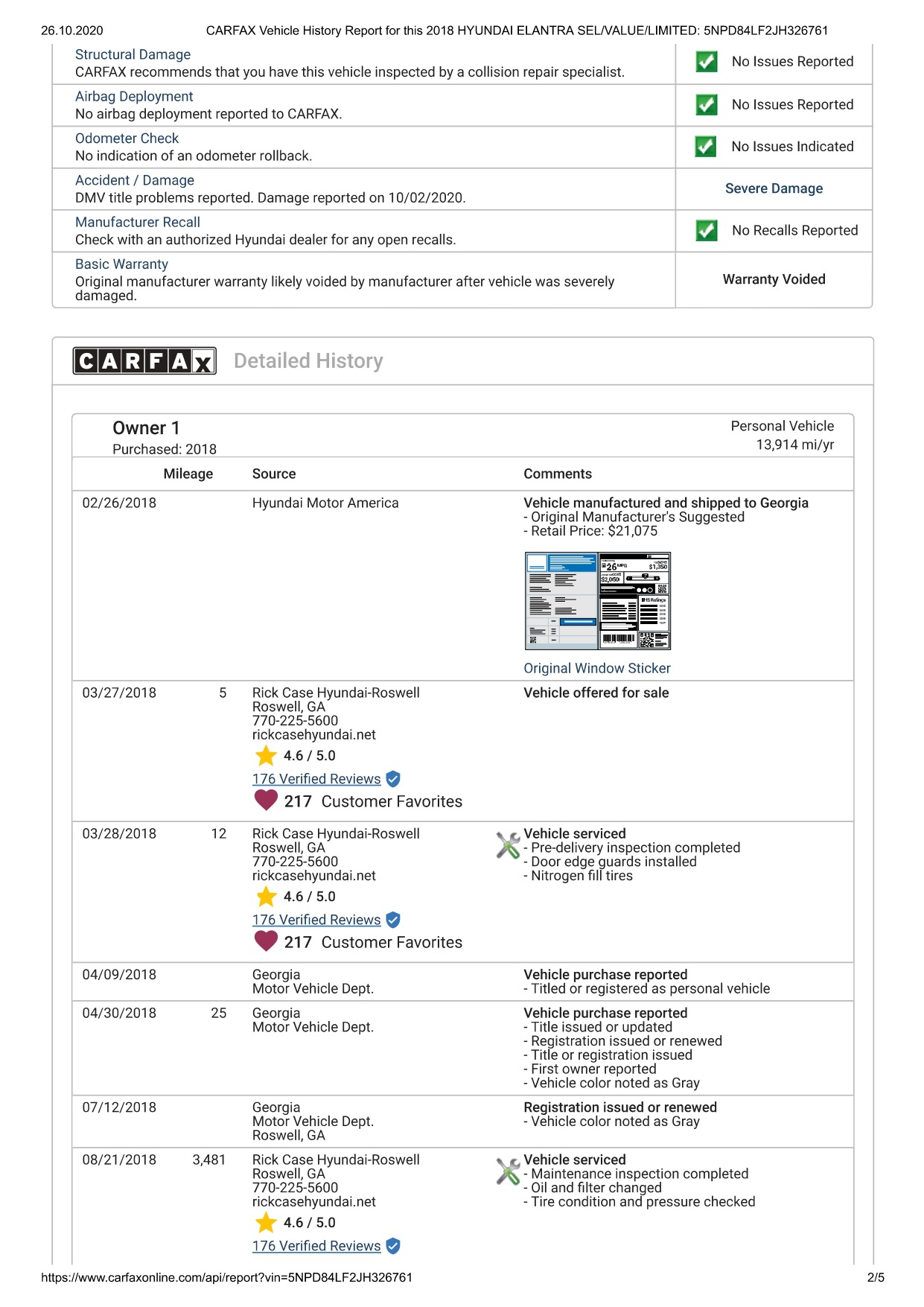The height and width of the screenshot is (1307, 924).
Task: Open 176 Verified Reviews in the 08/21/2018 entry
Action: [316, 1246]
